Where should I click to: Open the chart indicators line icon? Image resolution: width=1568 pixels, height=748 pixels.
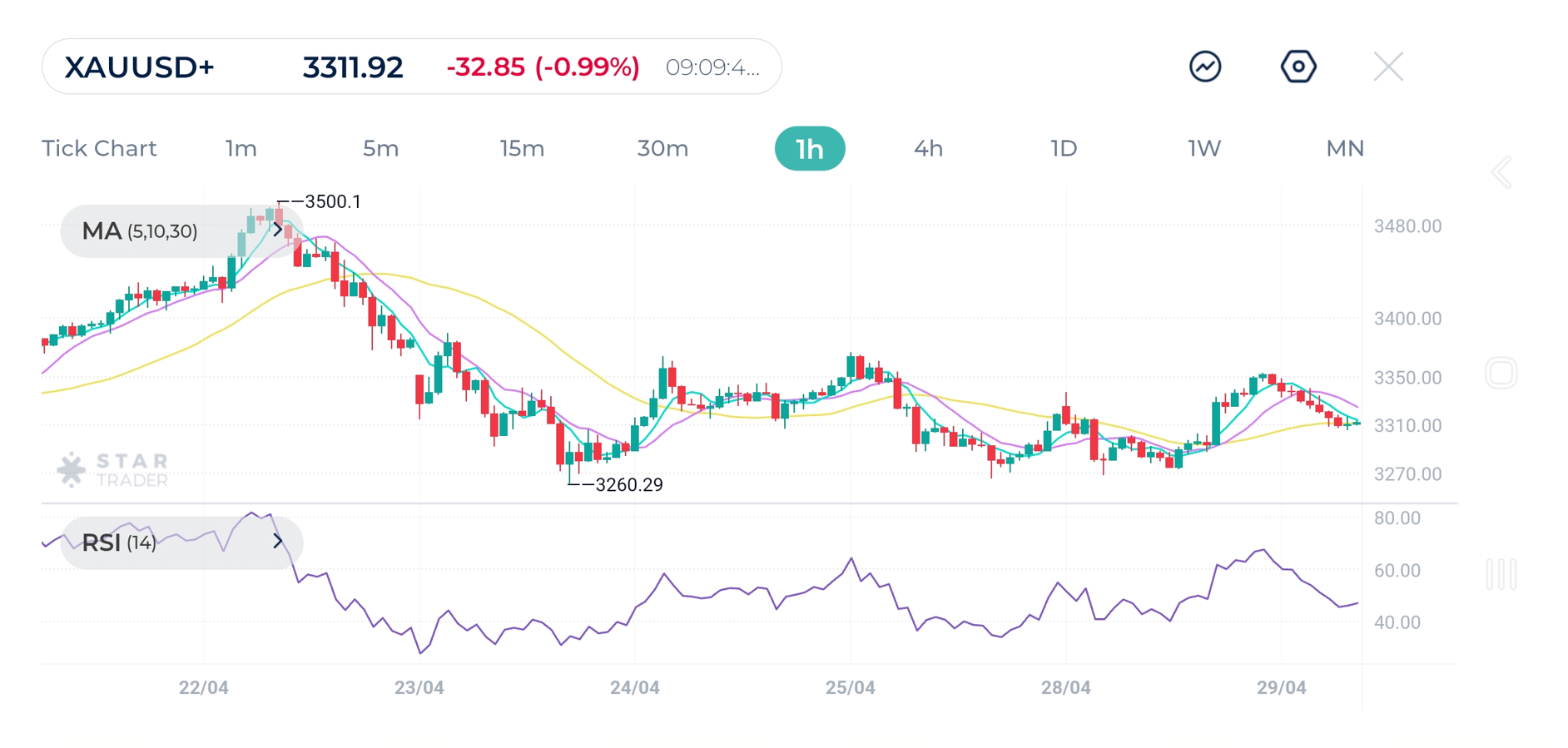point(1204,67)
